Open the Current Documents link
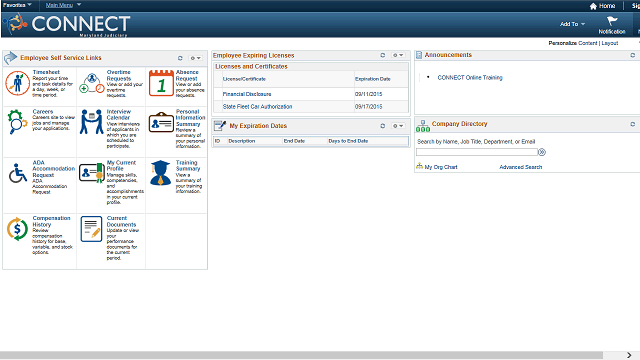Image resolution: width=640 pixels, height=360 pixels. 121,221
